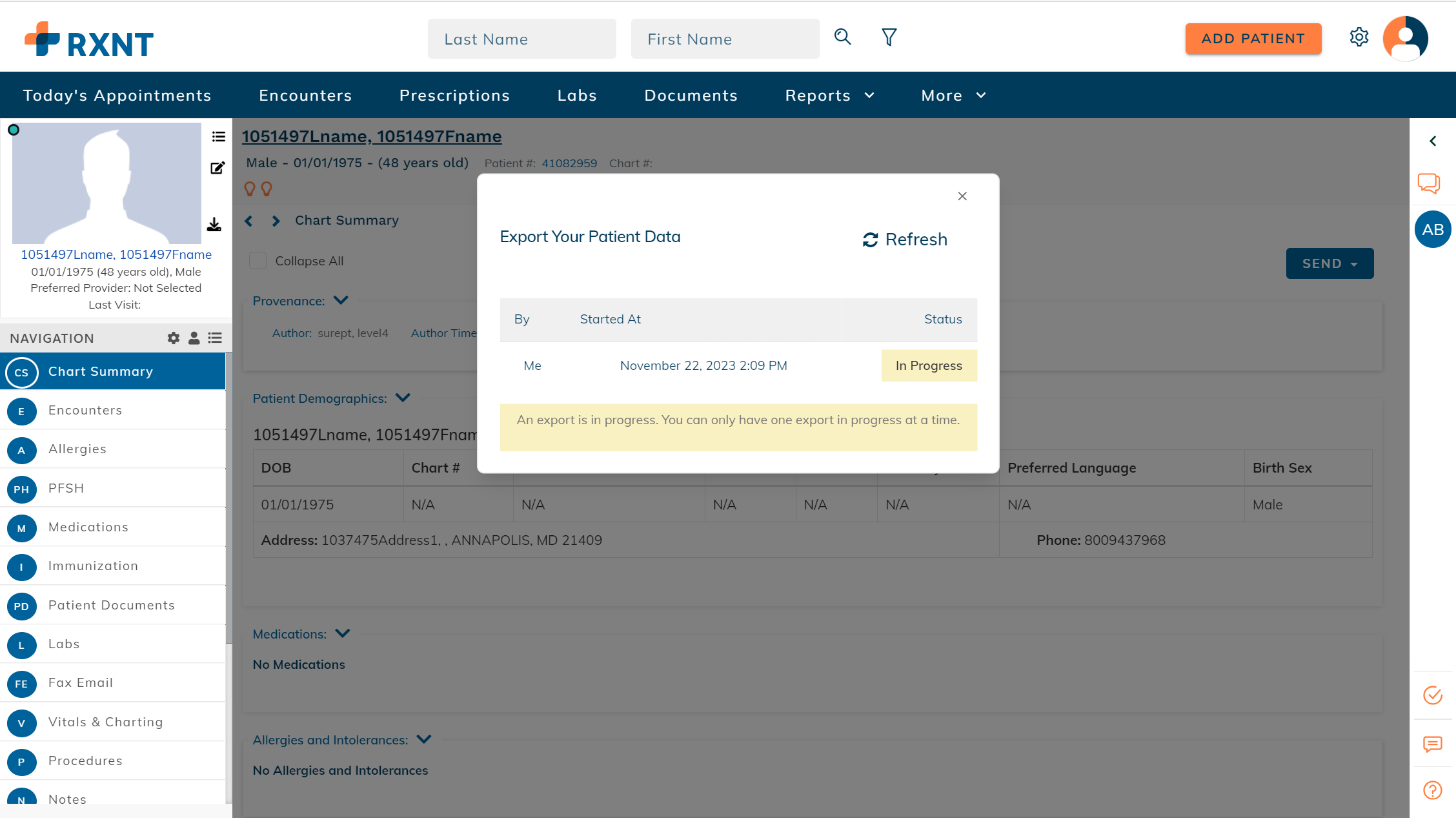Click the checkmark tasks icon on right sidebar
The image size is (1456, 818).
pos(1433,695)
